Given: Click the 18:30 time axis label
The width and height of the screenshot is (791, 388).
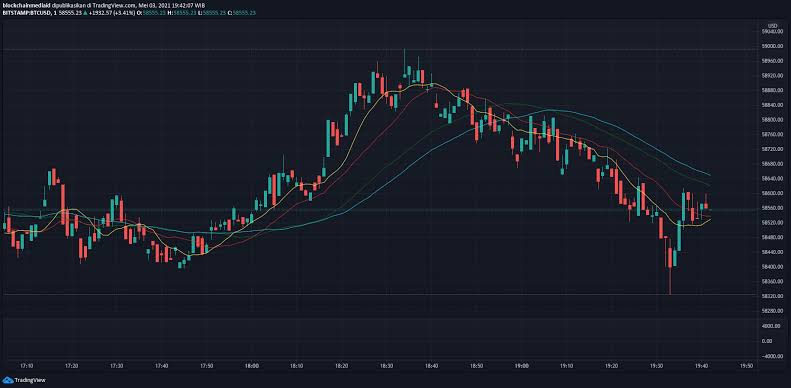Looking at the screenshot, I should pyautogui.click(x=386, y=365).
